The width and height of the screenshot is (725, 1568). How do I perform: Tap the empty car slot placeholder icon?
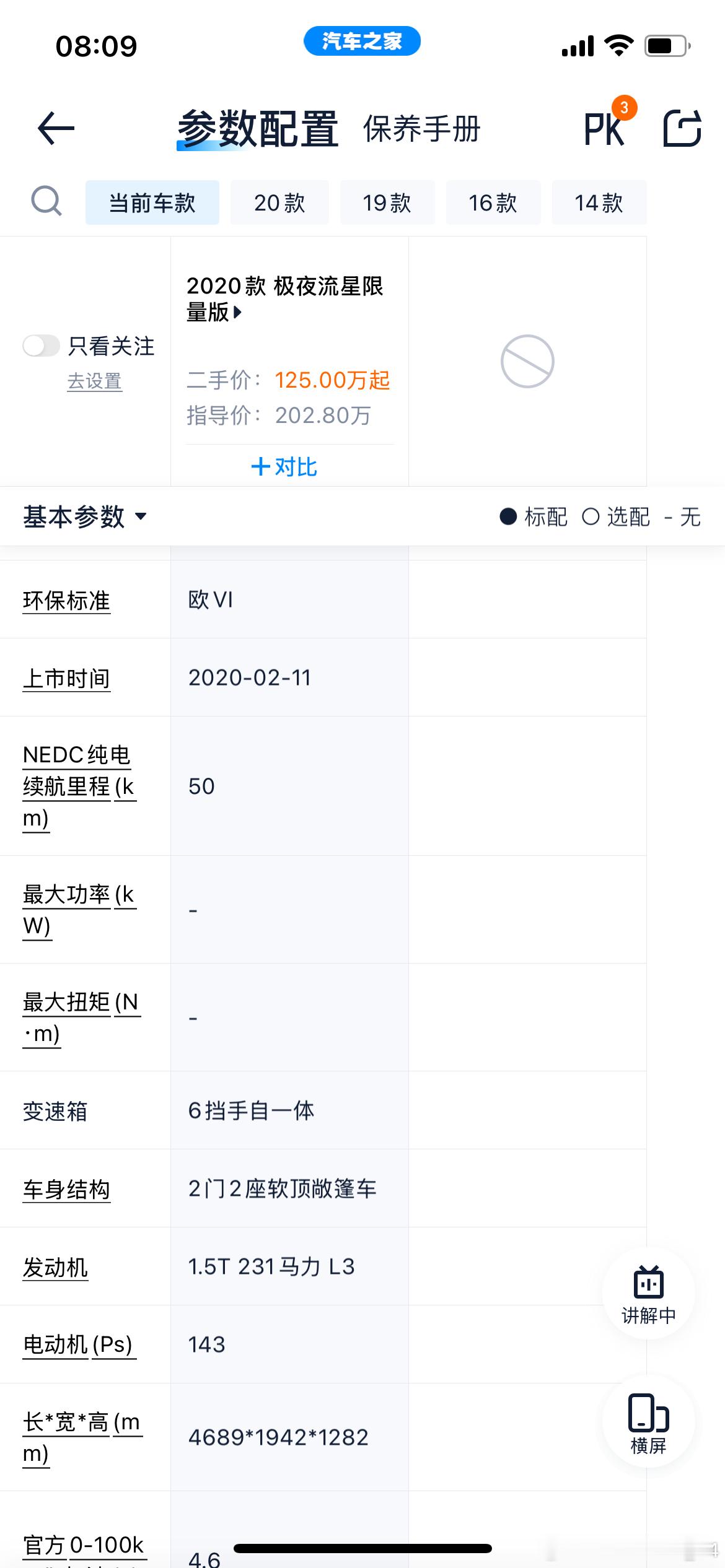tap(527, 362)
